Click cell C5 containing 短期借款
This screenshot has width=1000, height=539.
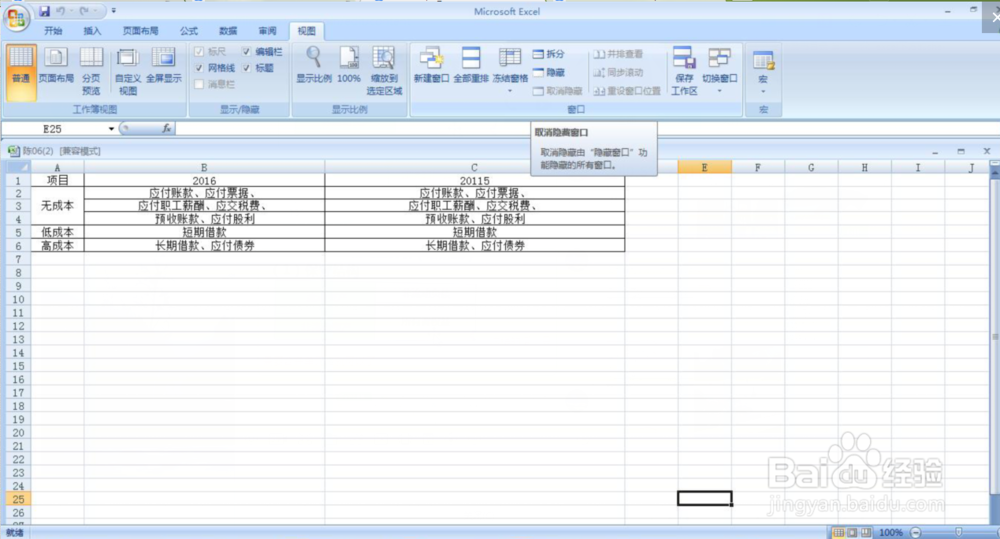474,233
